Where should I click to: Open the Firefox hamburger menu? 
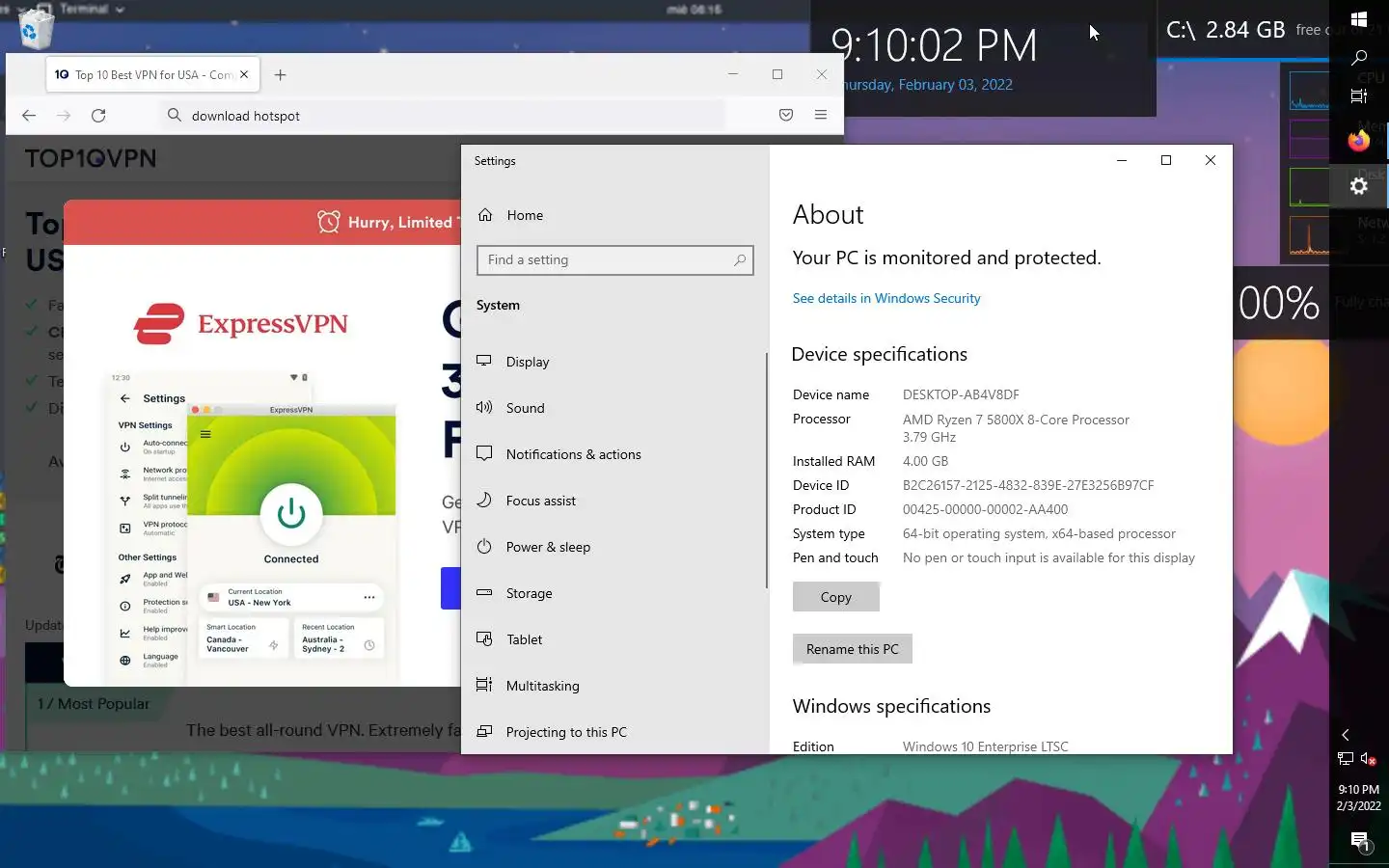[821, 115]
